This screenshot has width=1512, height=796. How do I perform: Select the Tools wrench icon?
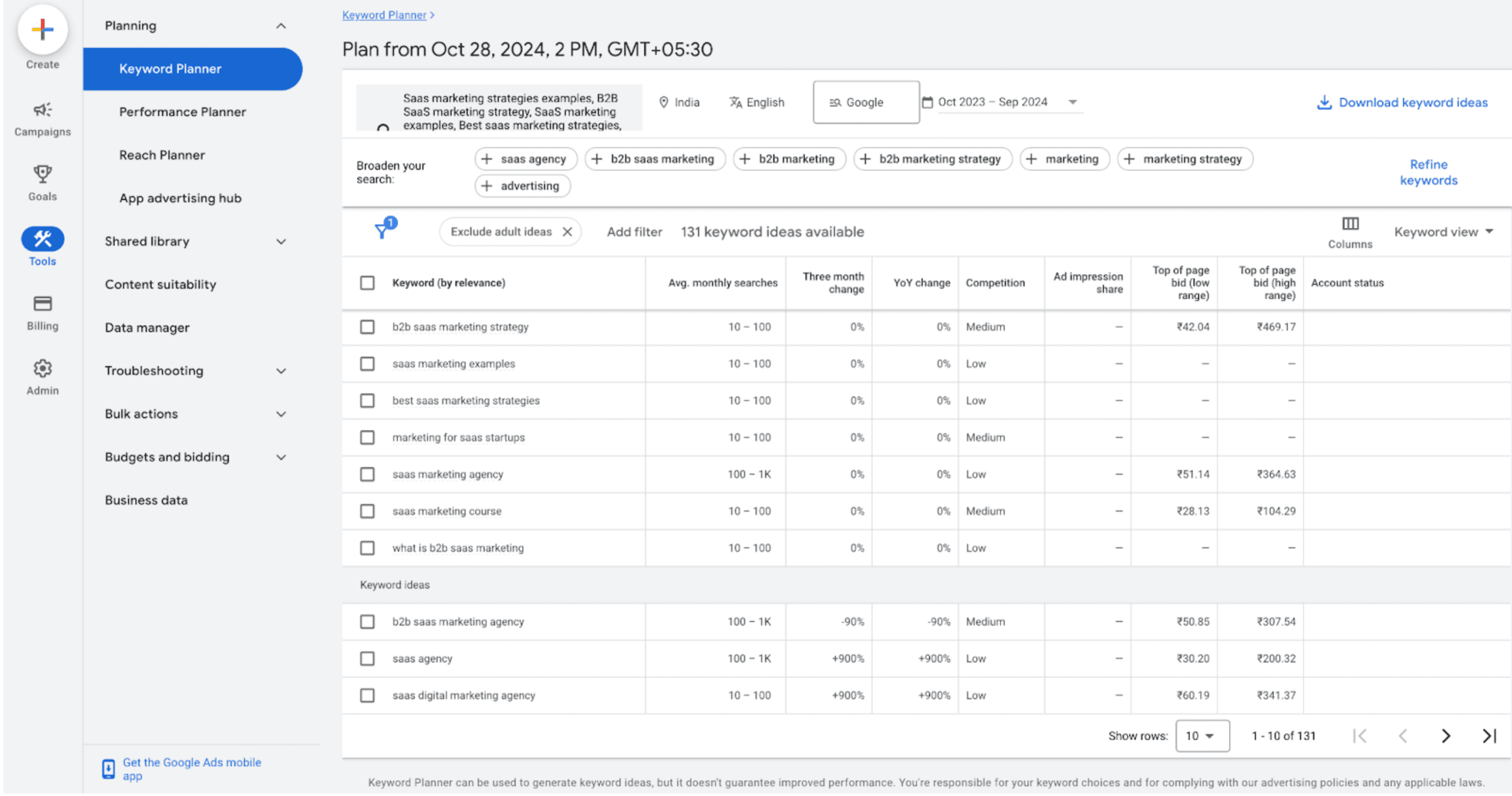pos(42,239)
